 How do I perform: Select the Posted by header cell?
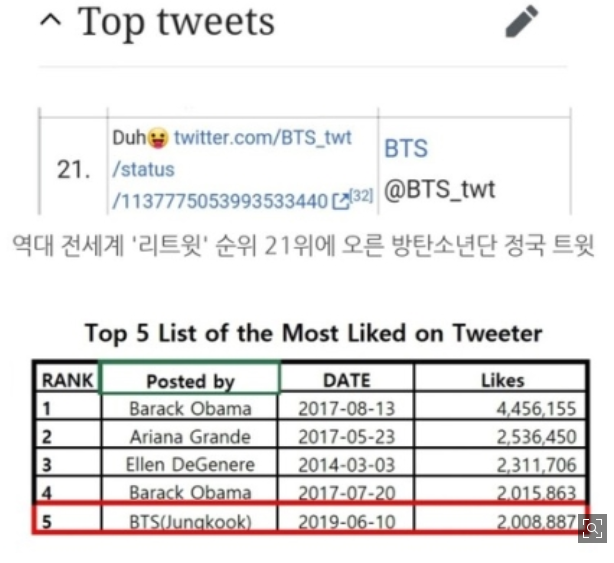pos(190,380)
